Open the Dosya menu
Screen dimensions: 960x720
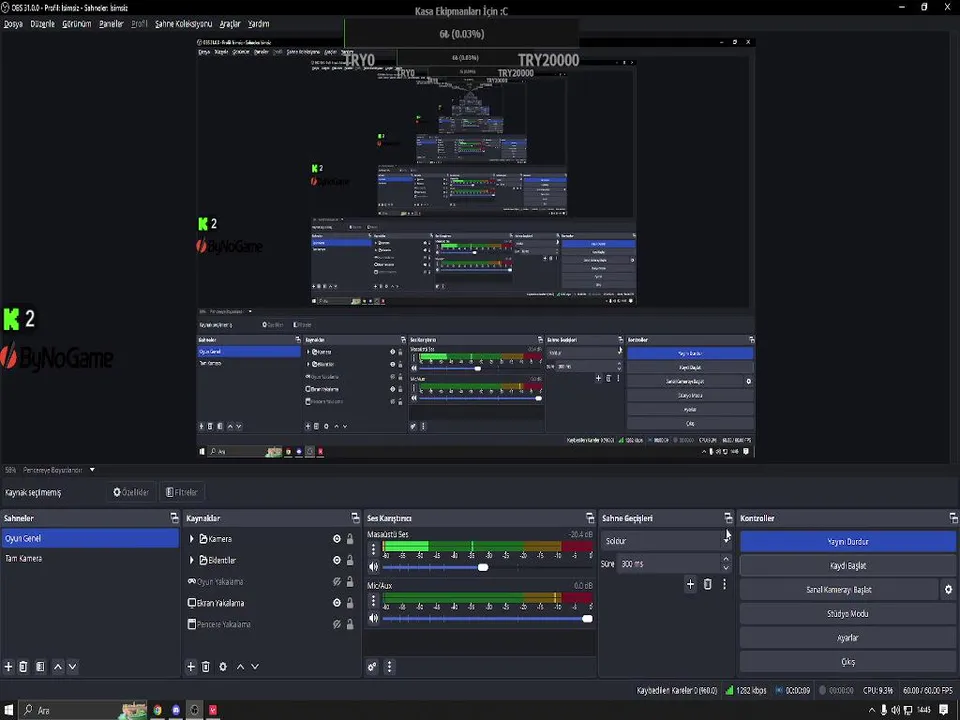pos(13,24)
